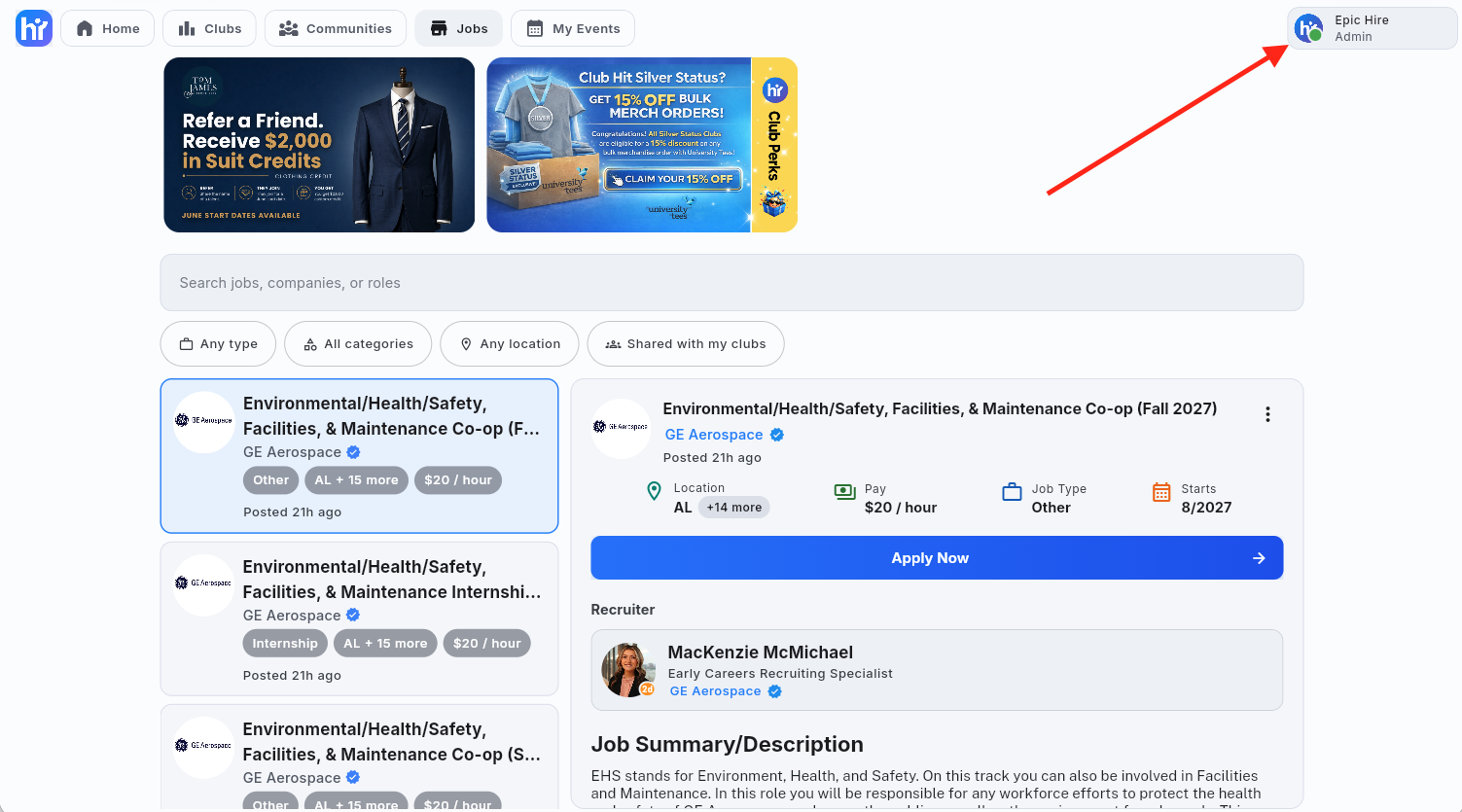Image resolution: width=1462 pixels, height=812 pixels.
Task: Click '$20 / hour' tag on Internship card
Action: [487, 644]
